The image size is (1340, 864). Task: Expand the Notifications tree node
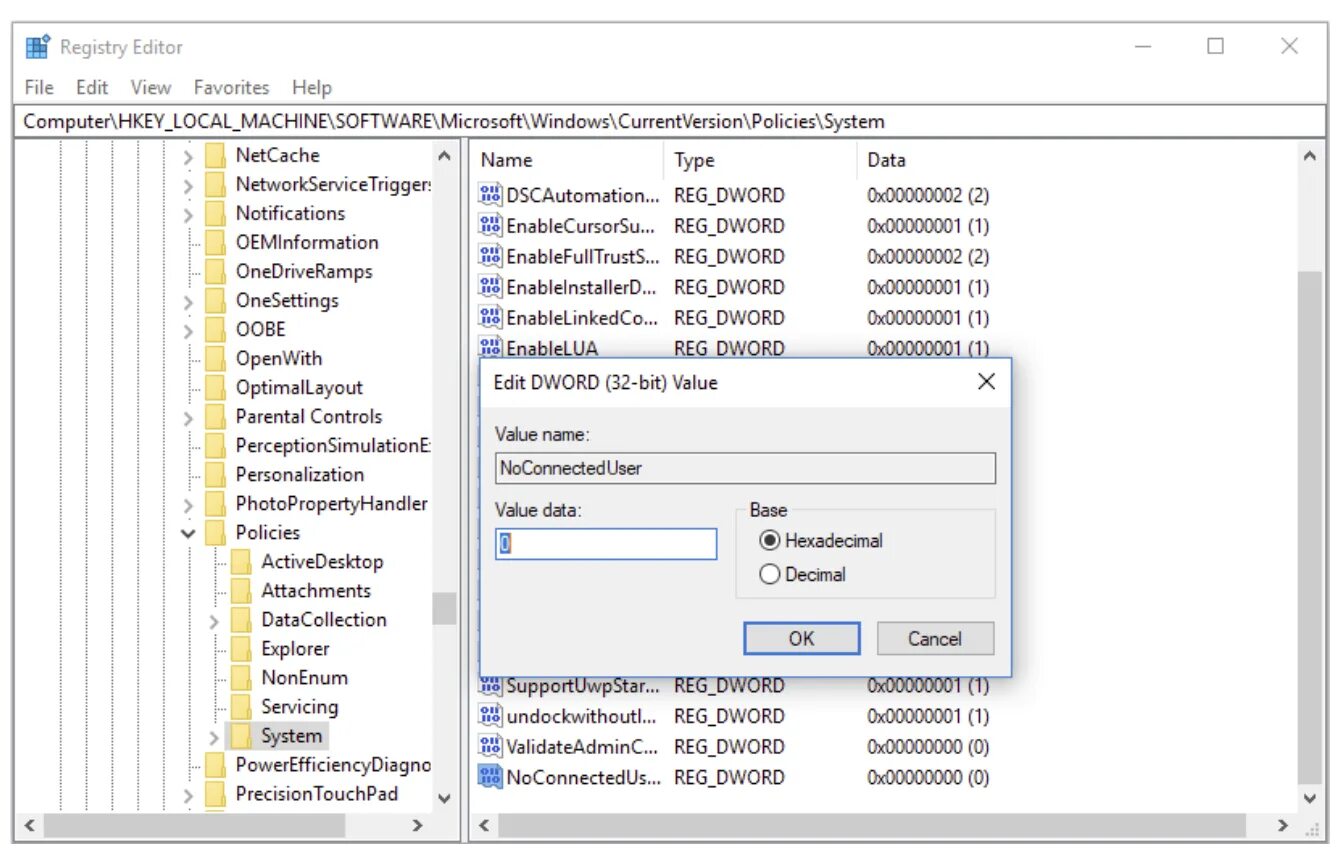189,214
